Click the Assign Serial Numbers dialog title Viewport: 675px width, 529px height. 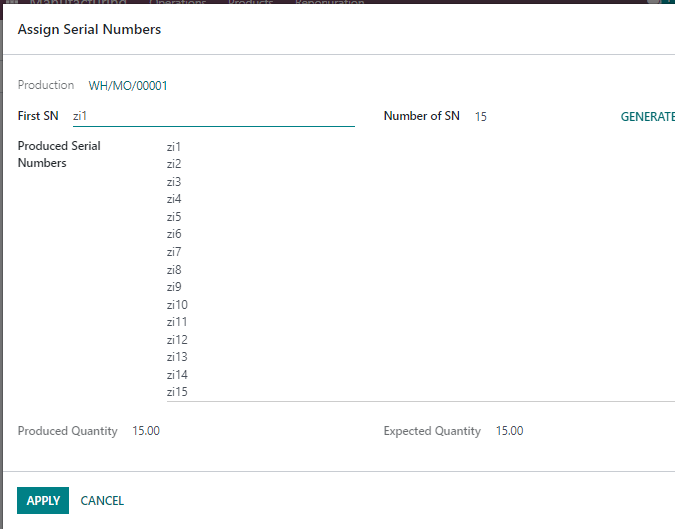(89, 29)
